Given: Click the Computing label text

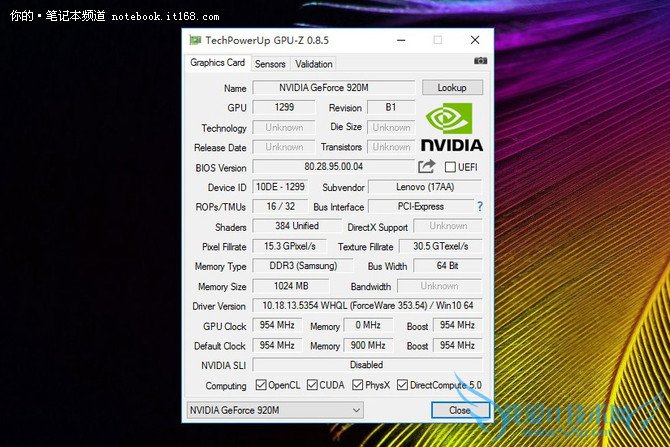Looking at the screenshot, I should click(x=226, y=386).
